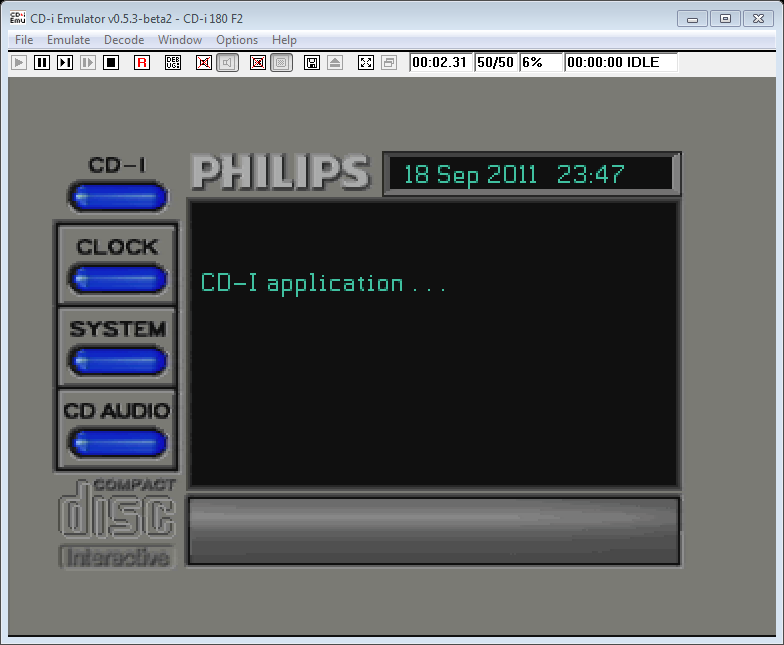This screenshot has height=645, width=784.
Task: Click the 00:00:00 IDLE status field
Action: (621, 62)
